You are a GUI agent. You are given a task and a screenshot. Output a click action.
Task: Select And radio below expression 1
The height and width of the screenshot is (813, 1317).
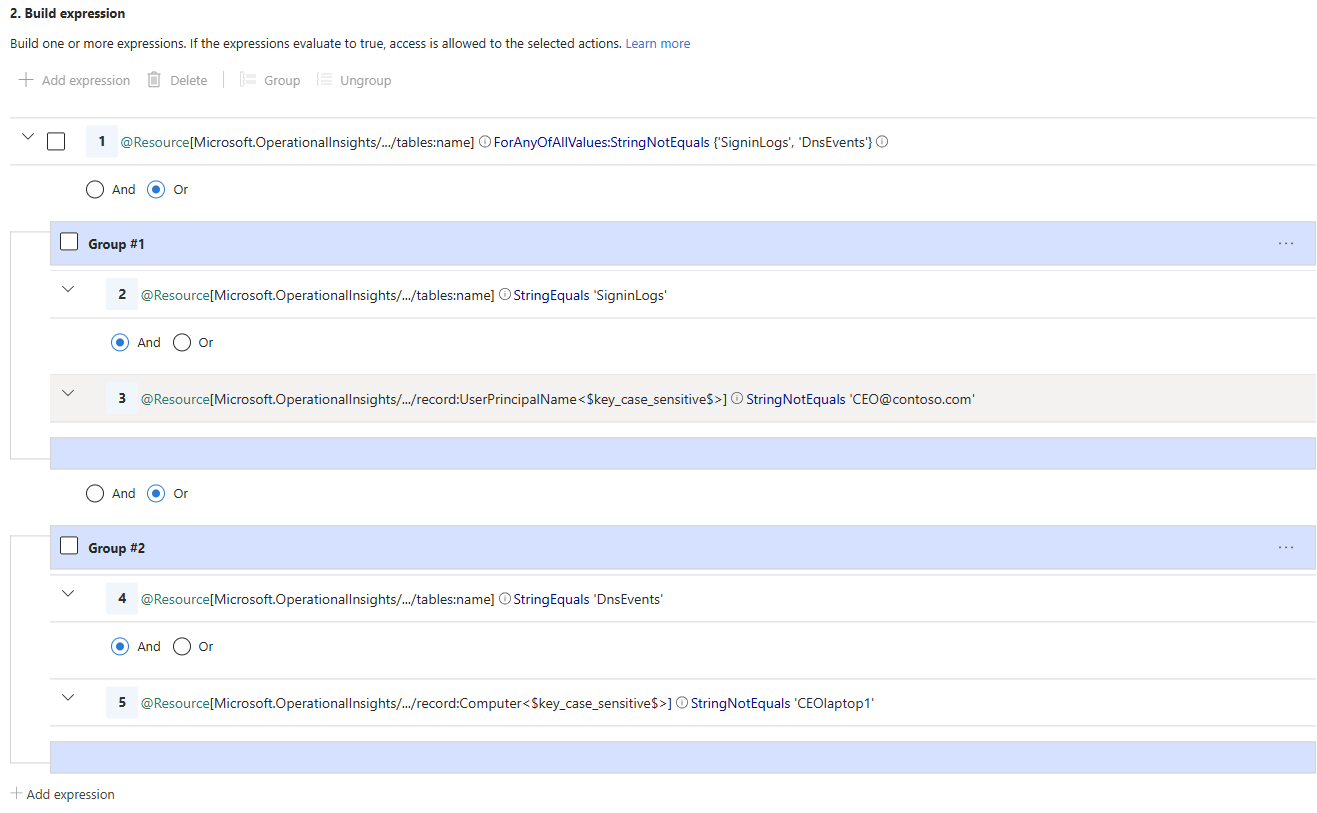point(95,189)
